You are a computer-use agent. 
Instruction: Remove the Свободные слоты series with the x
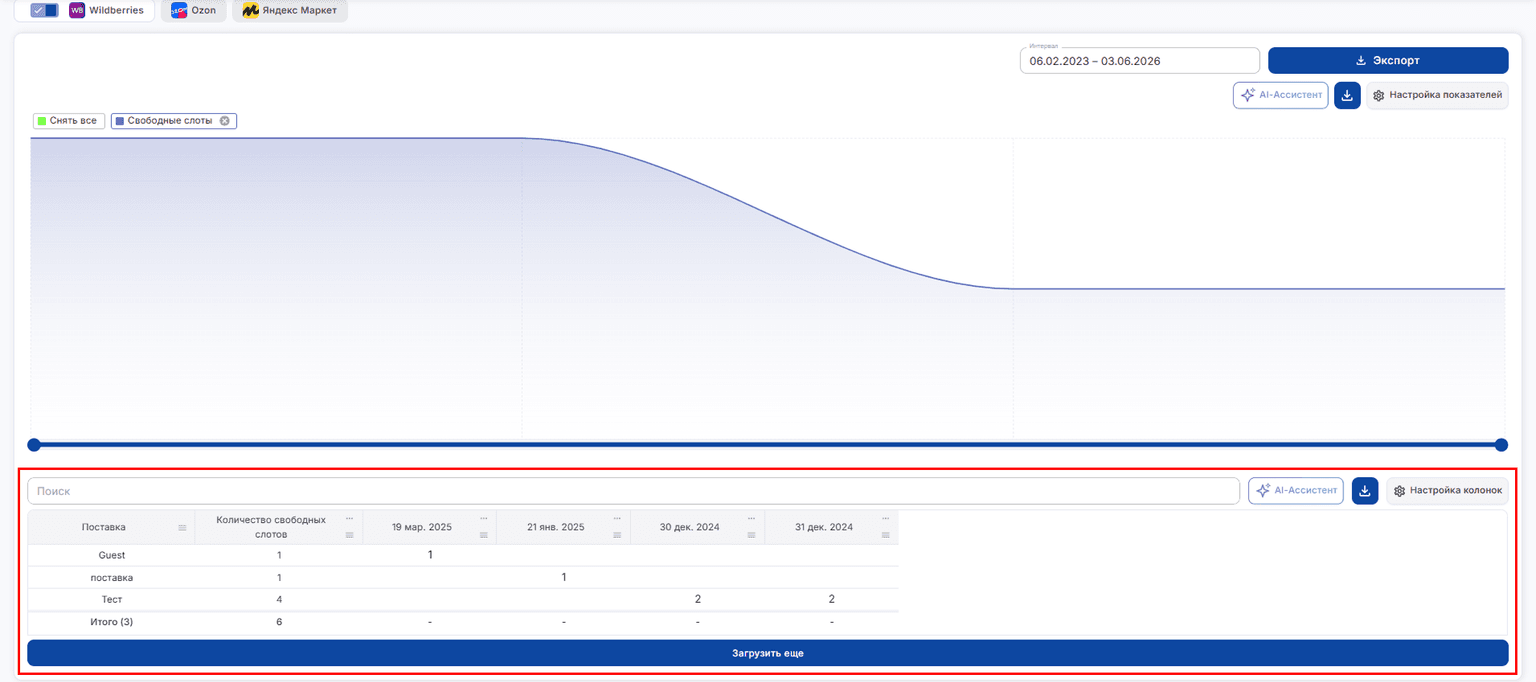pyautogui.click(x=225, y=121)
